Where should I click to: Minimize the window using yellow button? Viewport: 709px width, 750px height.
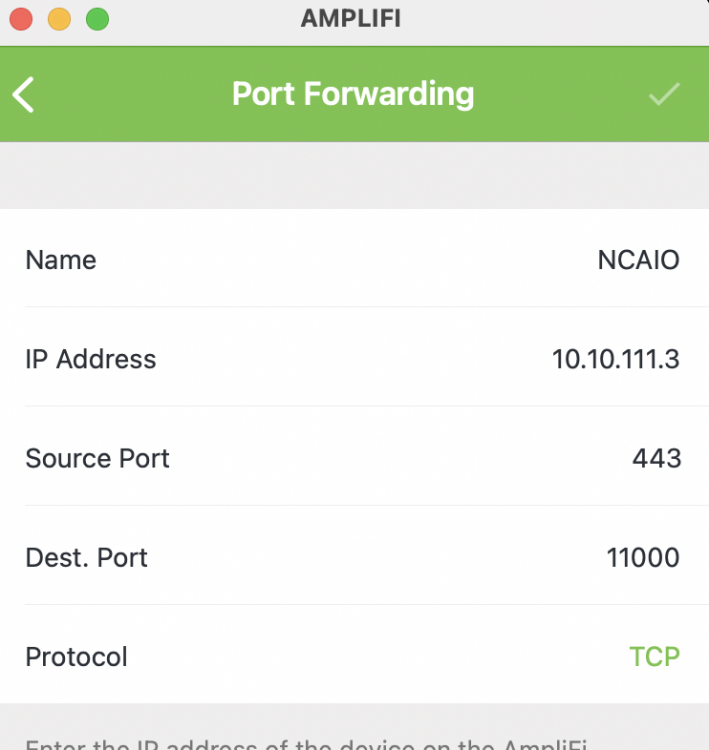pyautogui.click(x=59, y=19)
